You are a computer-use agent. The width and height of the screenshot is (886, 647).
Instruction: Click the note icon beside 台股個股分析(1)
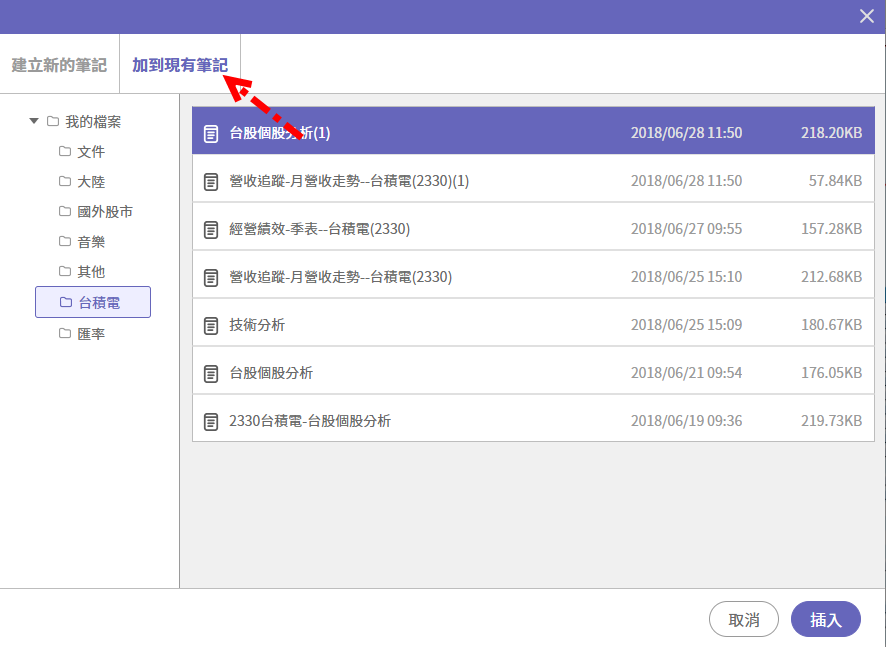click(x=211, y=133)
